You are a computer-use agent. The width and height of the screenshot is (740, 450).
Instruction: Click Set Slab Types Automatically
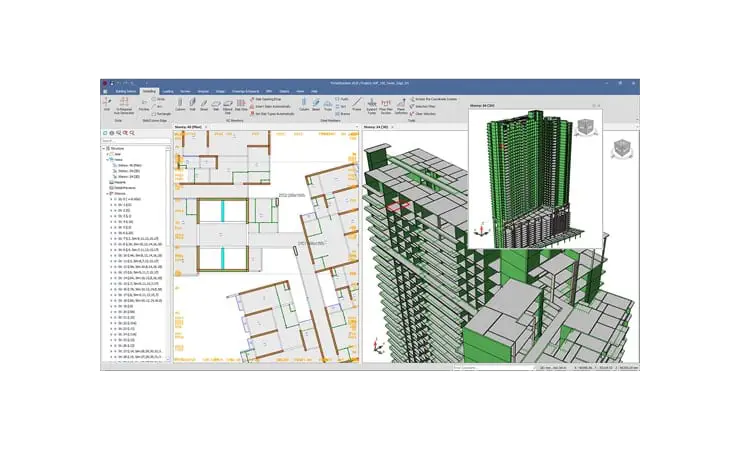coord(272,114)
